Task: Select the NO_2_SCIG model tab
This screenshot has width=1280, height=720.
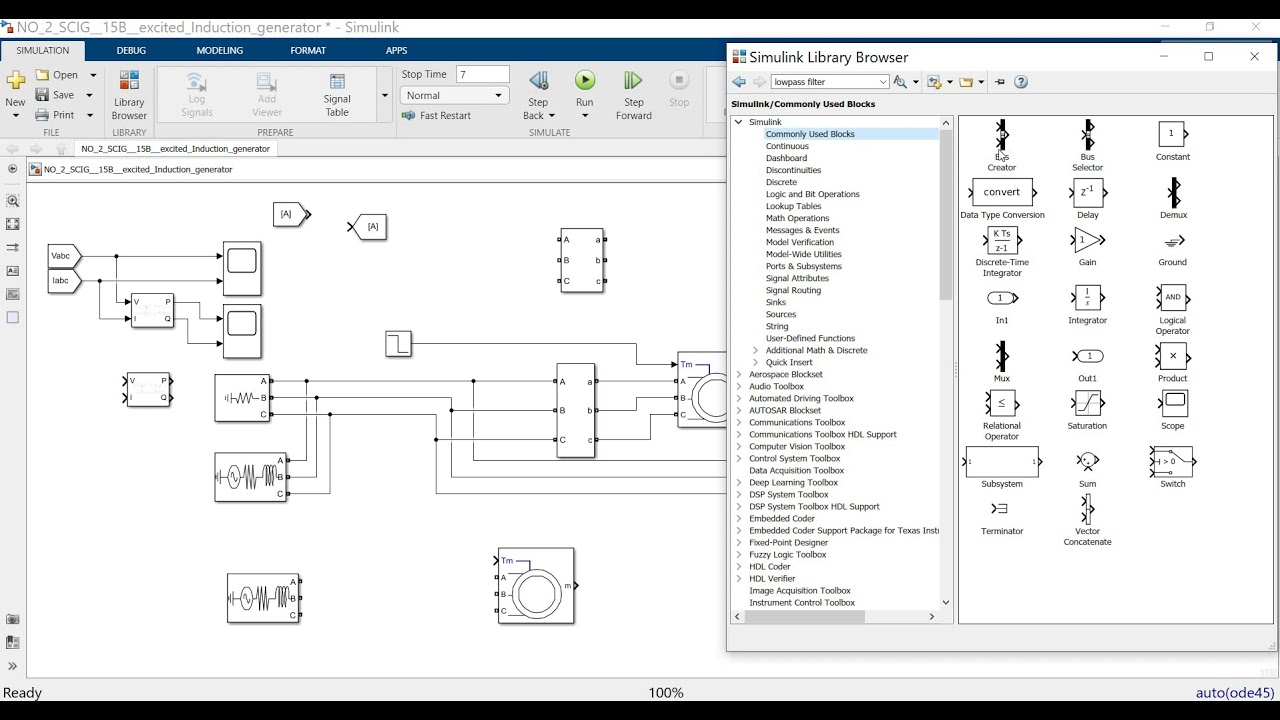Action: [x=175, y=149]
